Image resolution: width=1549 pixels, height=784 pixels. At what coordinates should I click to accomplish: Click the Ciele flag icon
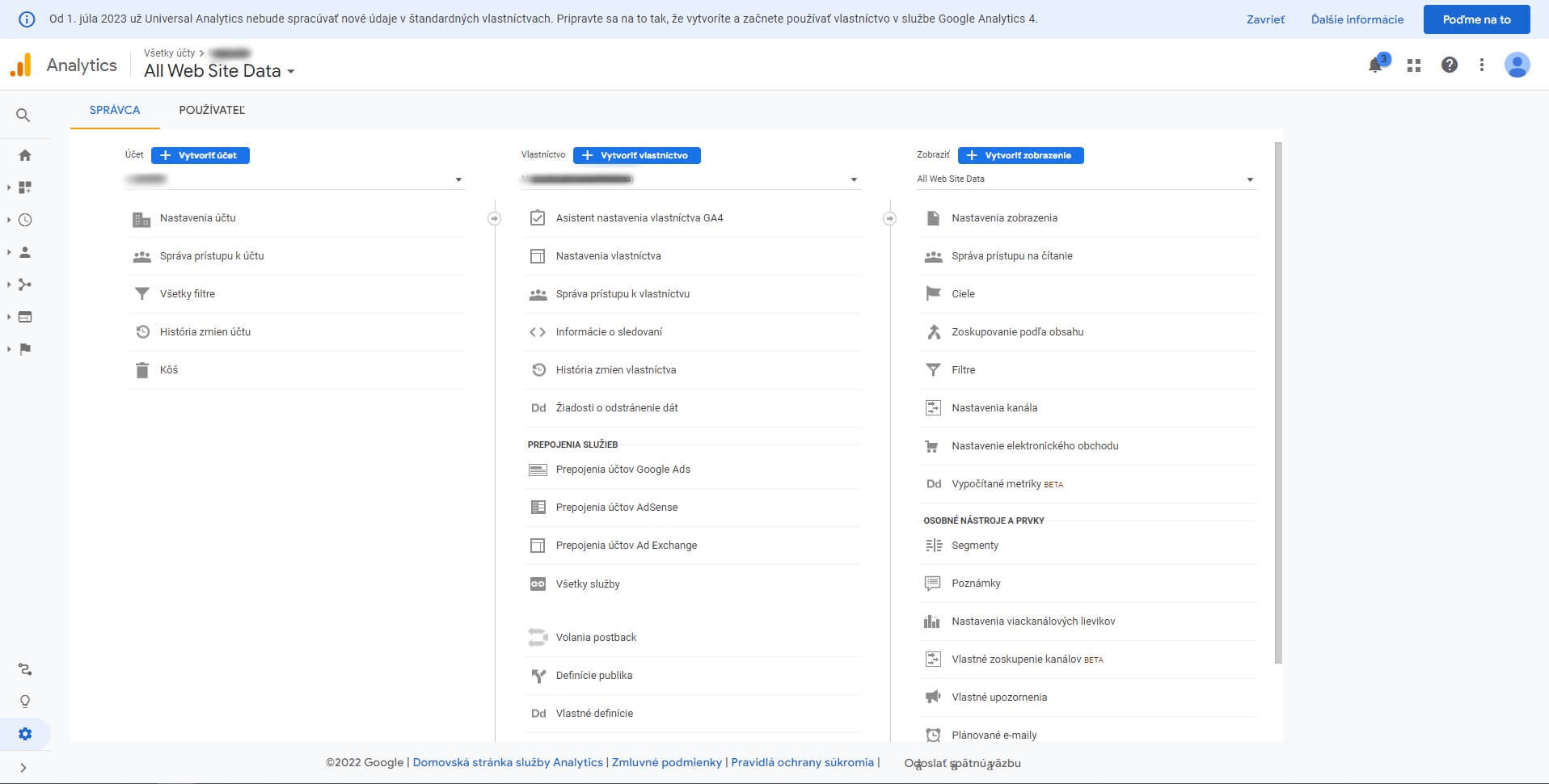coord(933,293)
